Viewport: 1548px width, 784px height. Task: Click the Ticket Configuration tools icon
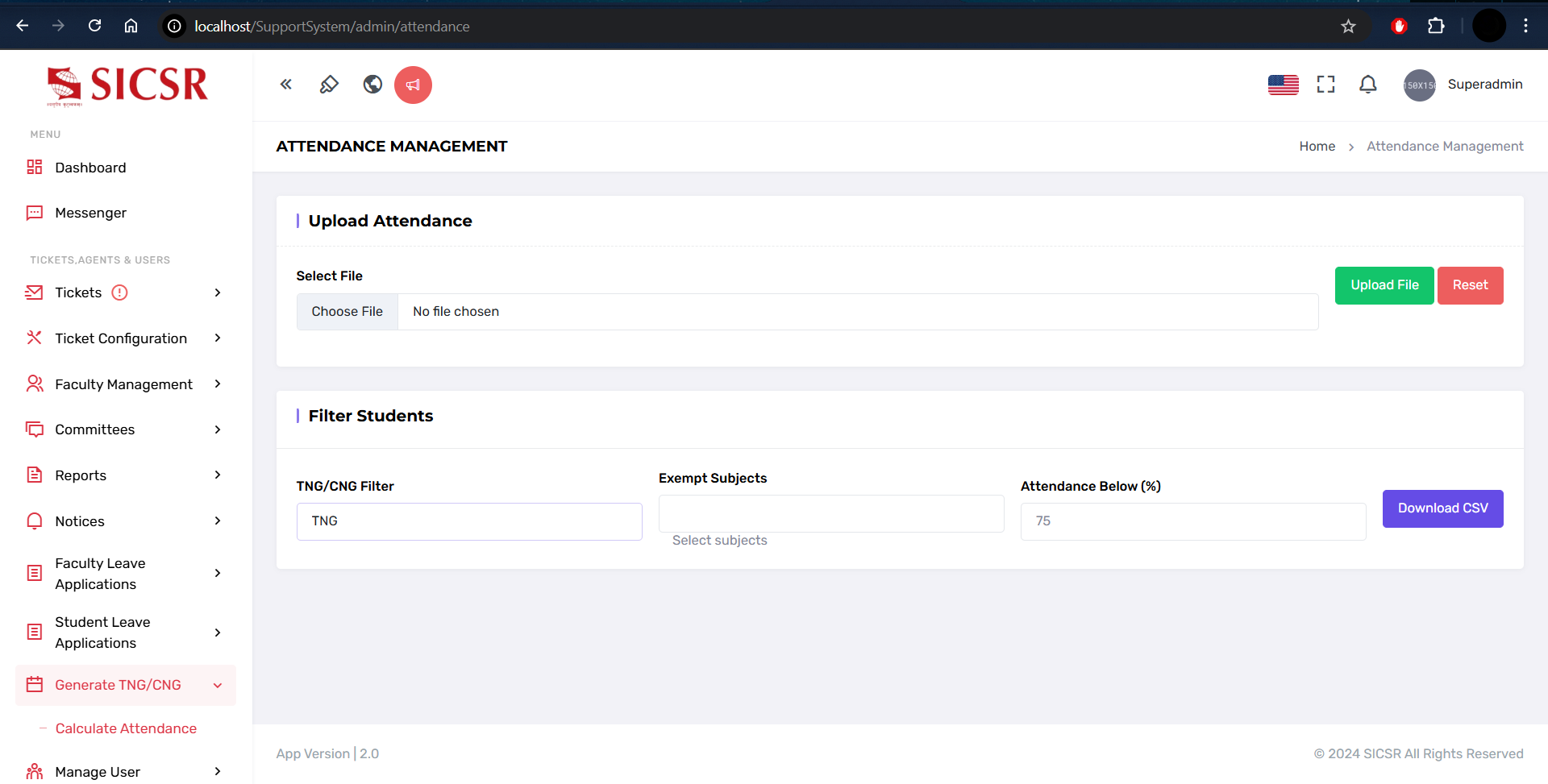[x=35, y=338]
